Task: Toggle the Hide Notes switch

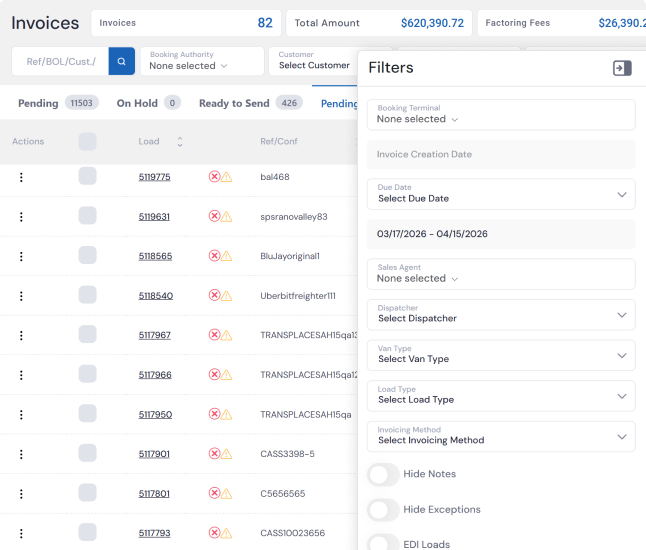Action: point(383,475)
